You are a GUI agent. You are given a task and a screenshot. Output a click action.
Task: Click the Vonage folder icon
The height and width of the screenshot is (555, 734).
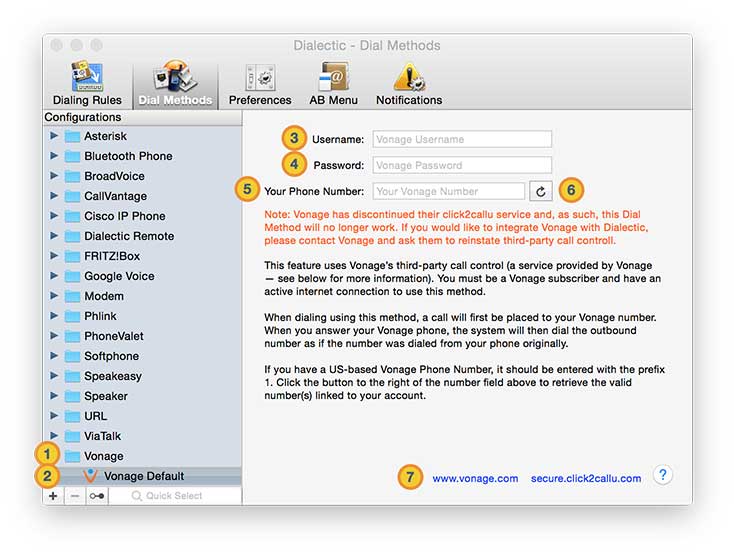pos(72,456)
